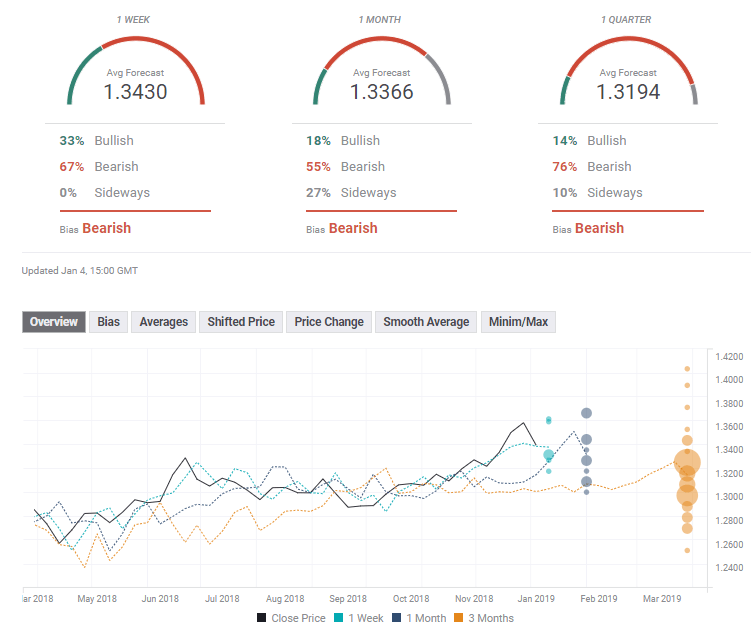Click the Close Price legend label
Screen dimensions: 755x637
(299, 618)
